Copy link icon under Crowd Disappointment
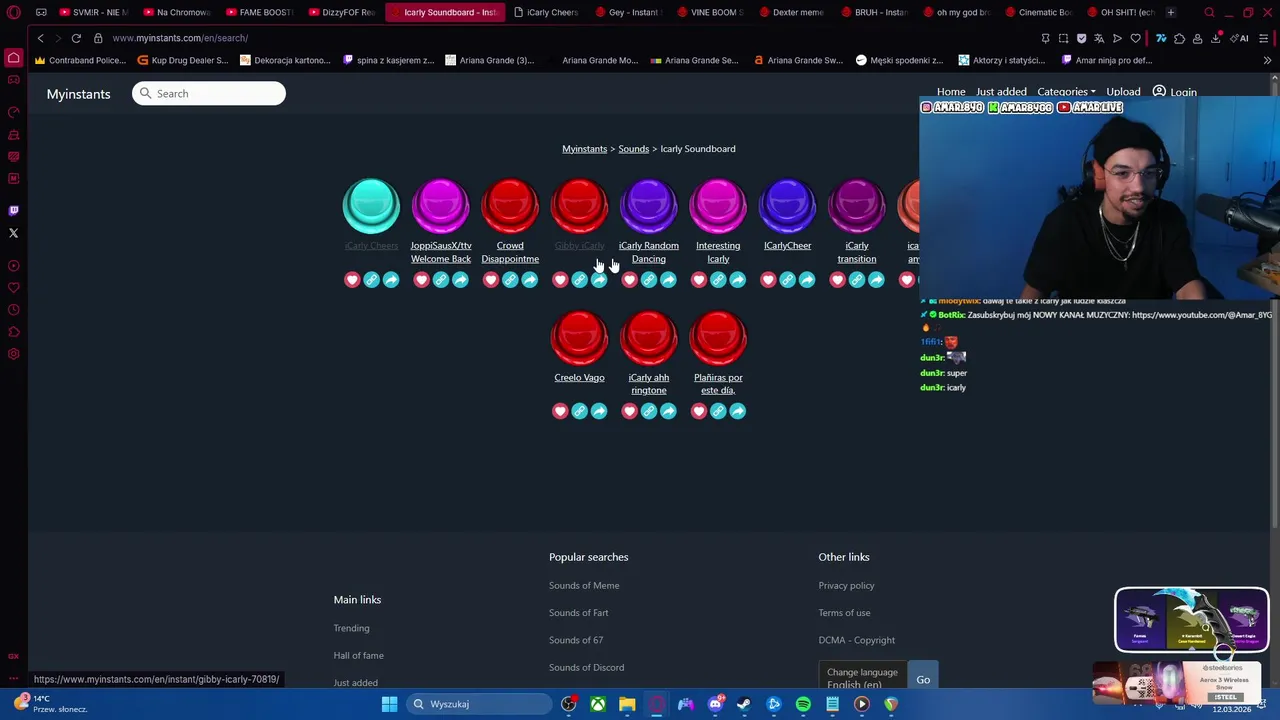 click(510, 280)
